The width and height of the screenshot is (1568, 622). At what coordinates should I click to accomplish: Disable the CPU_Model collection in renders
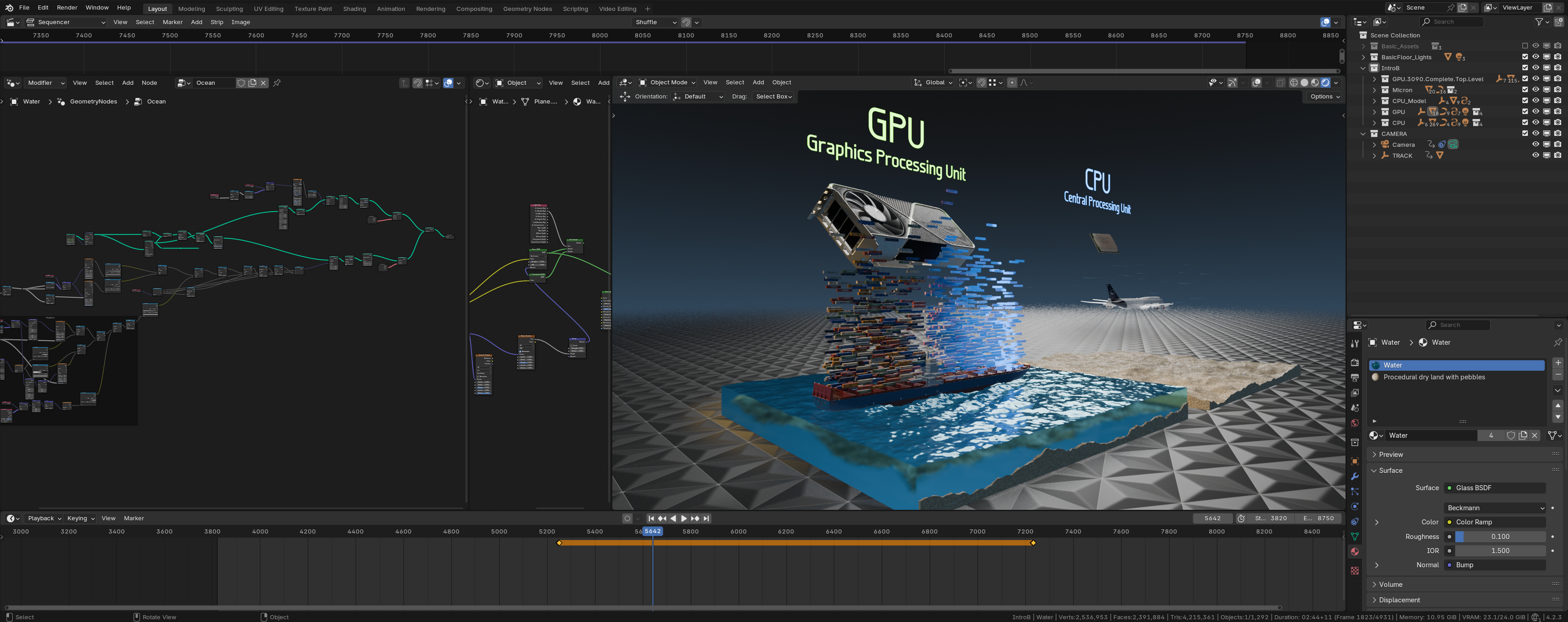1558,101
